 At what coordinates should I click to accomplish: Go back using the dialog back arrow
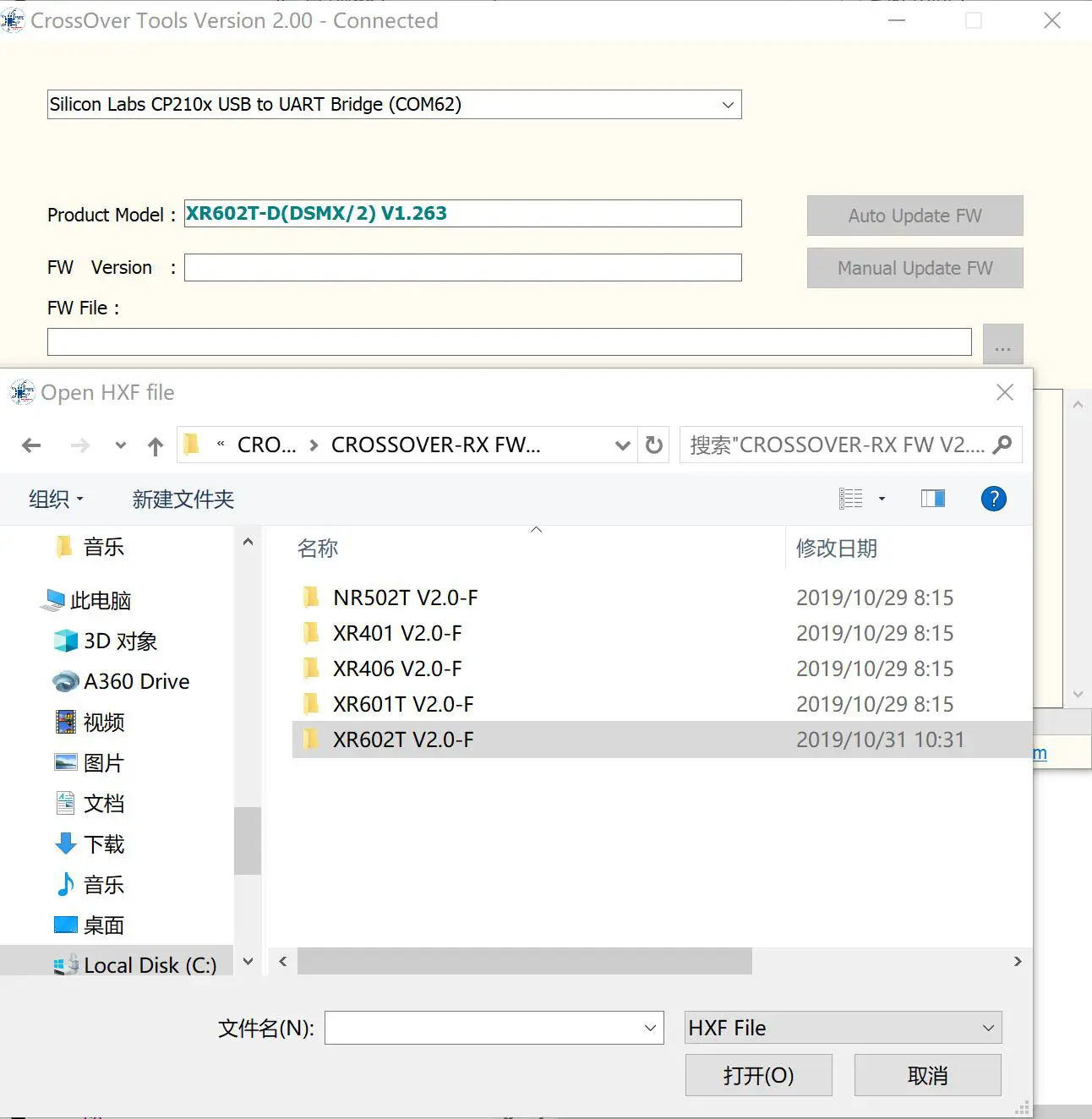[x=32, y=445]
